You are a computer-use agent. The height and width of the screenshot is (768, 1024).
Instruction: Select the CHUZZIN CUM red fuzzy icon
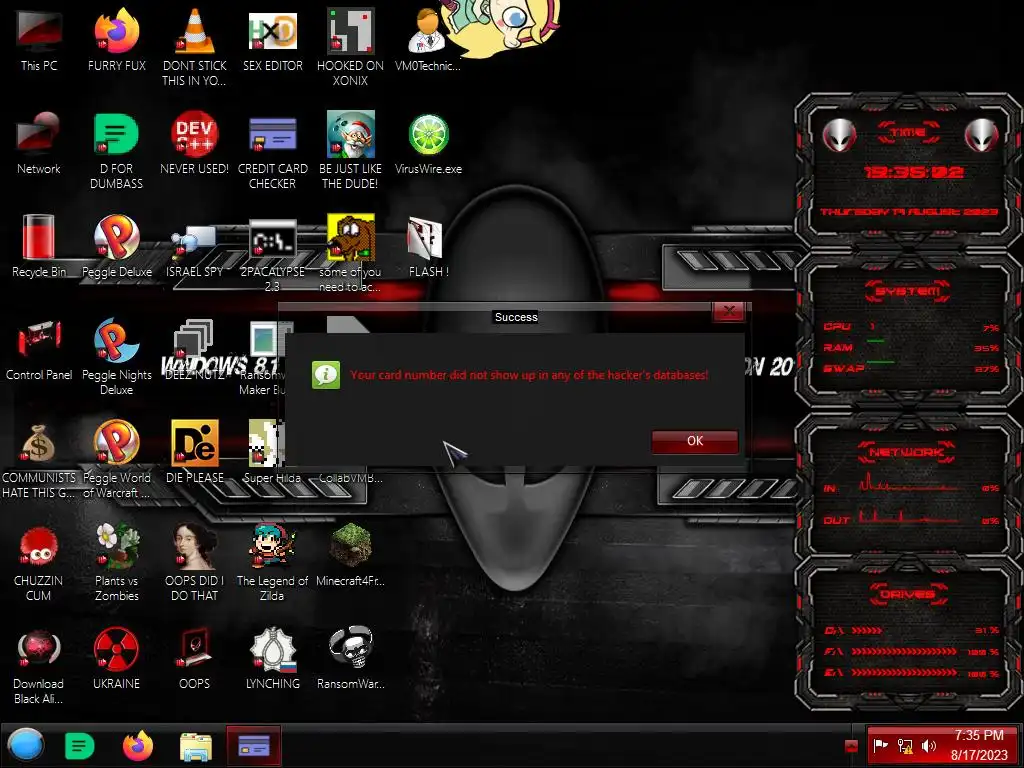[39, 563]
